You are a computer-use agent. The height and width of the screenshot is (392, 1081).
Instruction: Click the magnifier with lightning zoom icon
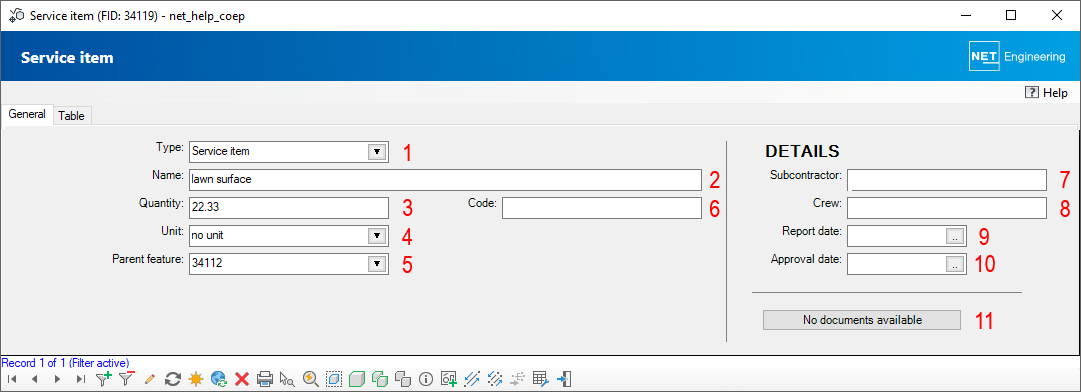point(311,378)
